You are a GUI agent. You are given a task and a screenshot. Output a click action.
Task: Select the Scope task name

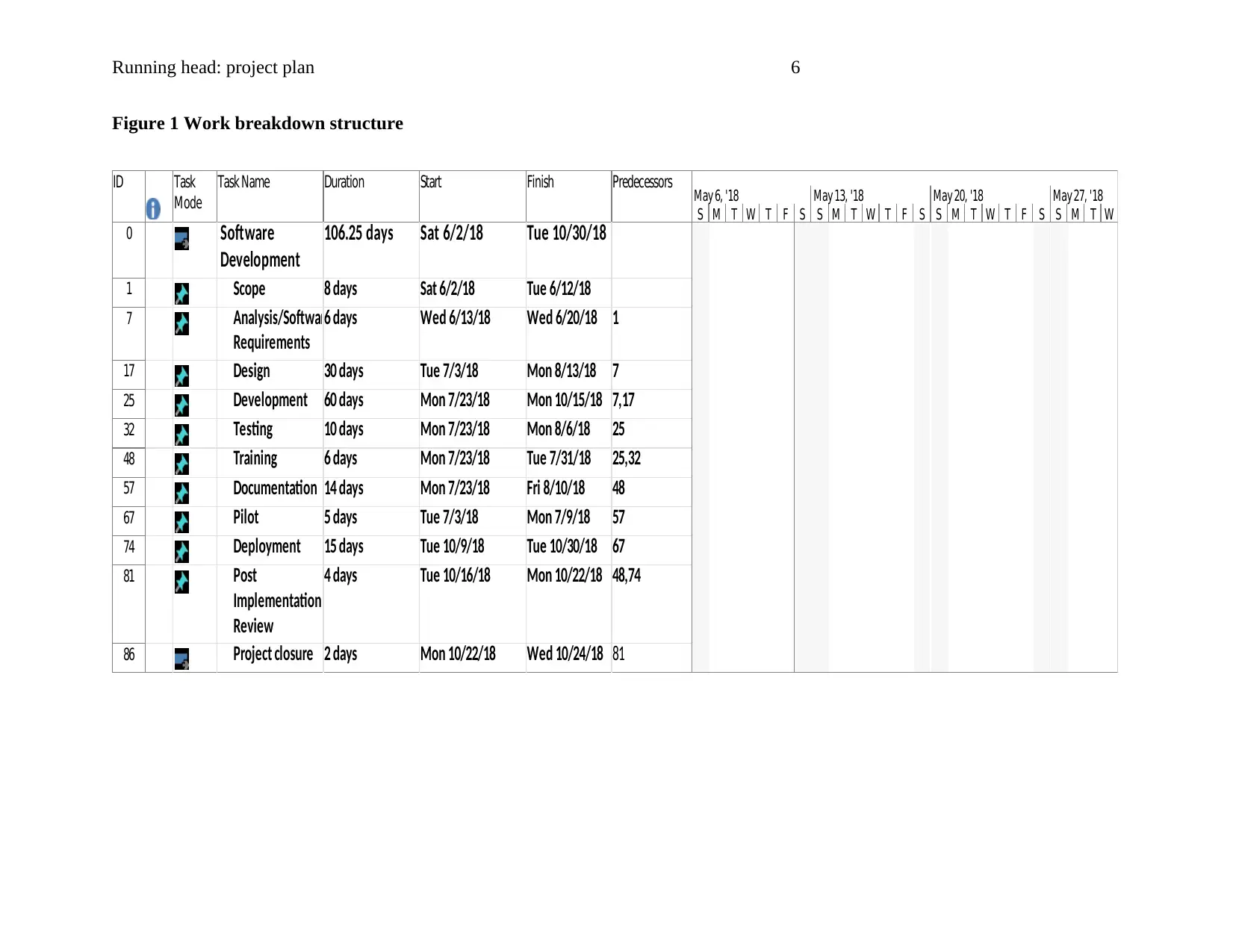249,289
